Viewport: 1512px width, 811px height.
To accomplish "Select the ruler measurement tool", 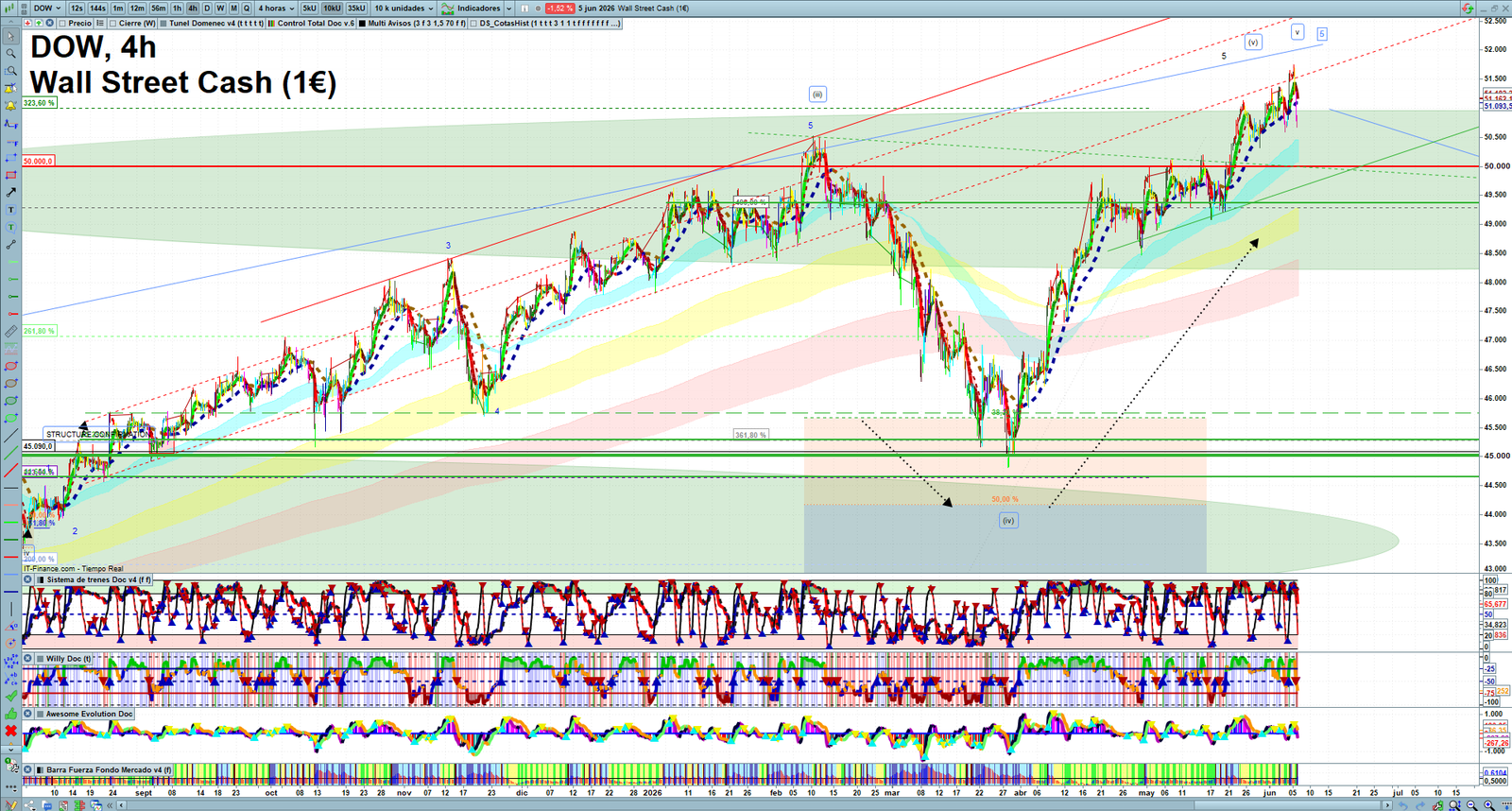I will 10,332.
